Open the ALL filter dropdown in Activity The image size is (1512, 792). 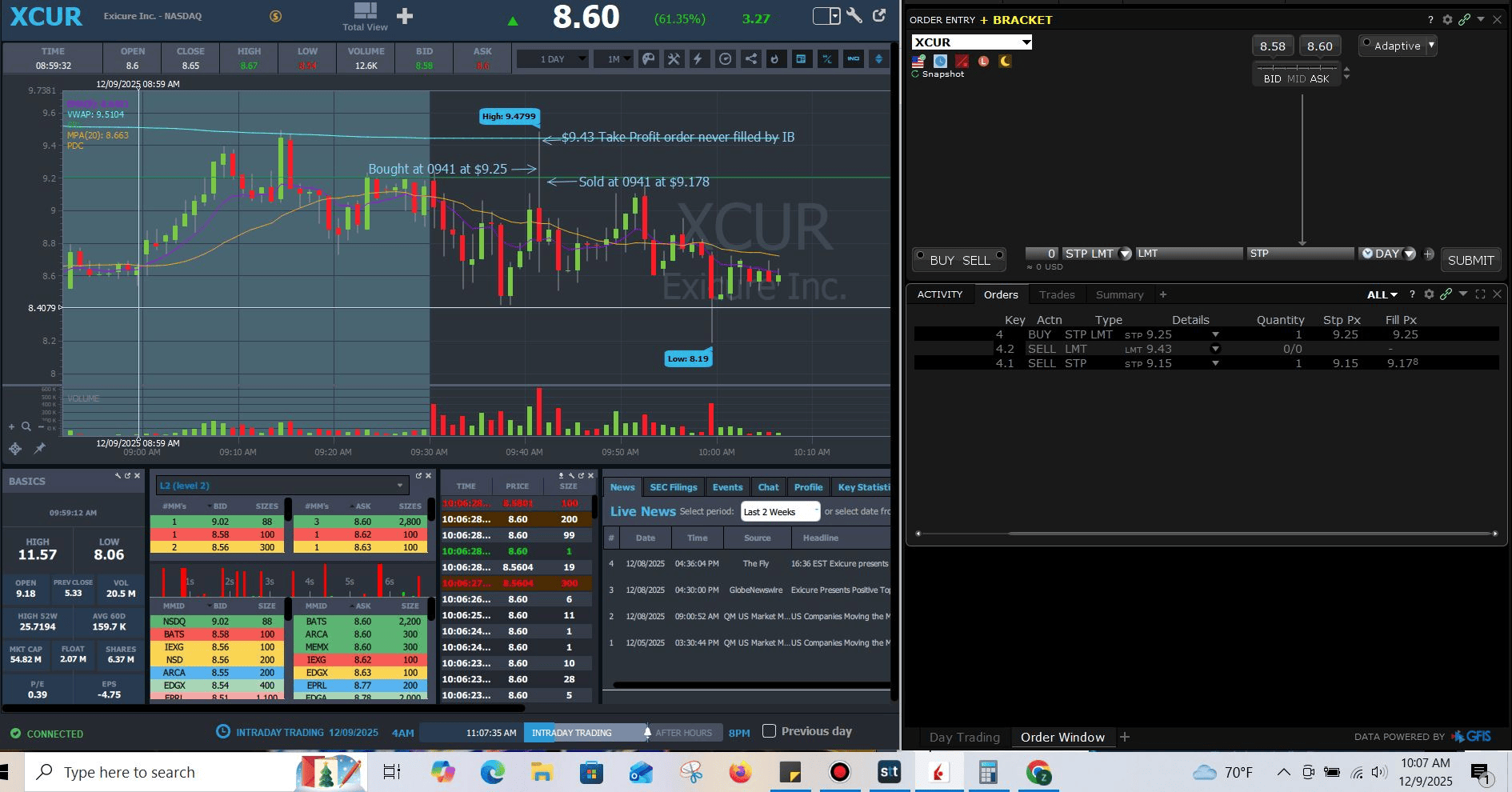coord(1382,294)
